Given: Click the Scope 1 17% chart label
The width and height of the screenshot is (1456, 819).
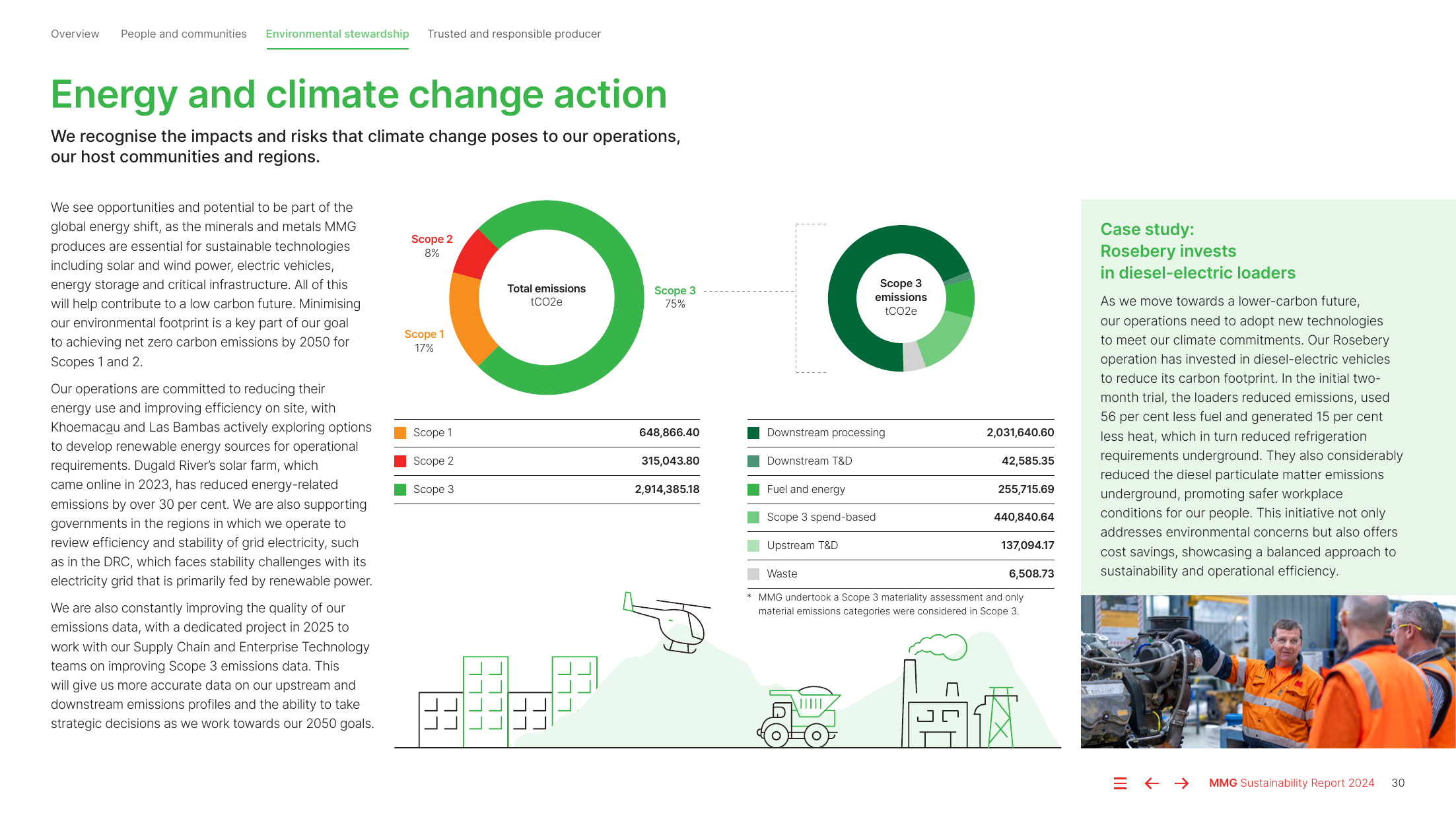Looking at the screenshot, I should (424, 341).
